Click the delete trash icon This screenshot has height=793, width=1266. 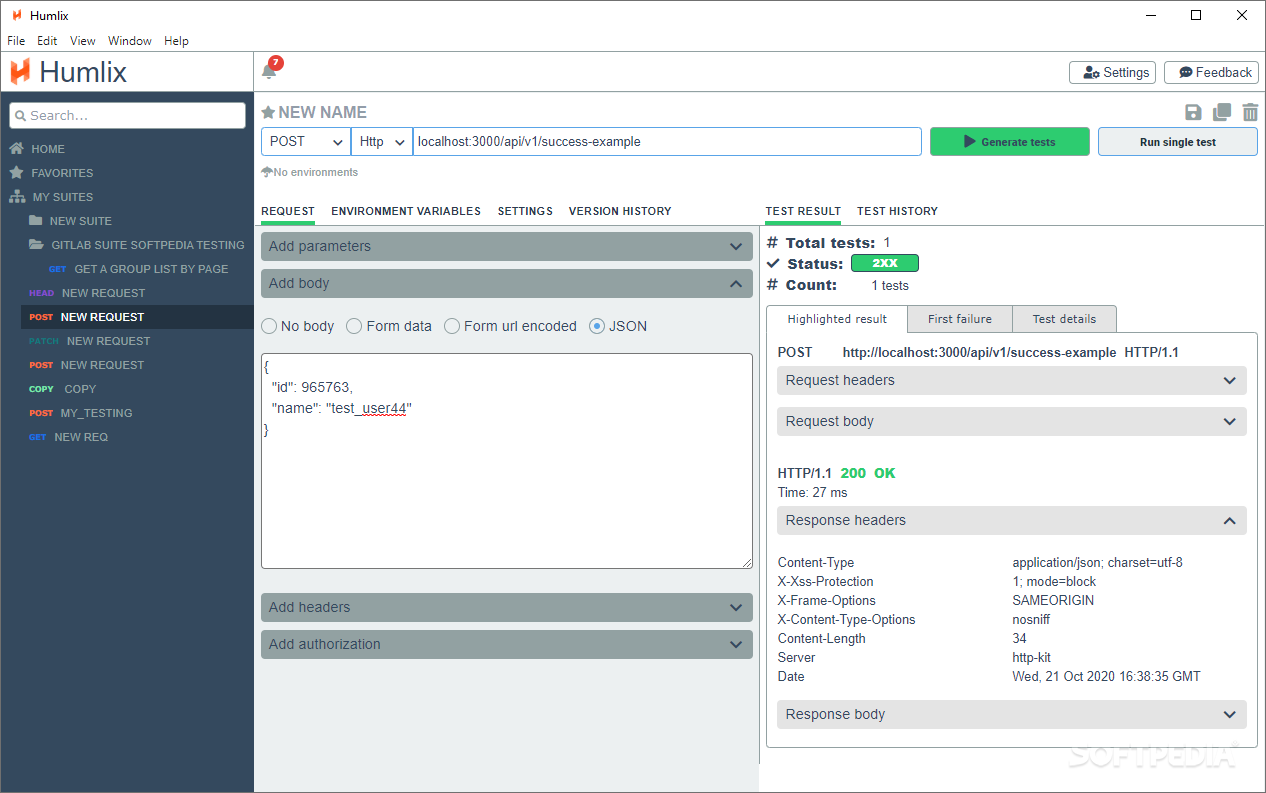[1250, 113]
